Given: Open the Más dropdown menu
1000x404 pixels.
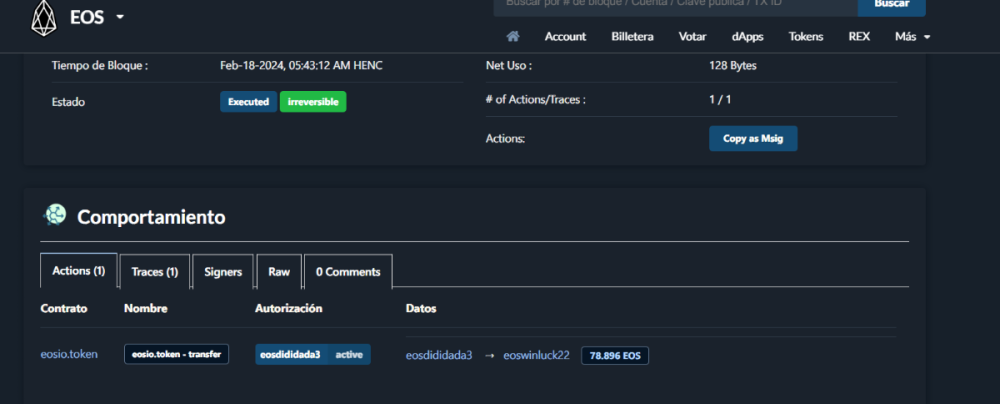Looking at the screenshot, I should pyautogui.click(x=912, y=37).
